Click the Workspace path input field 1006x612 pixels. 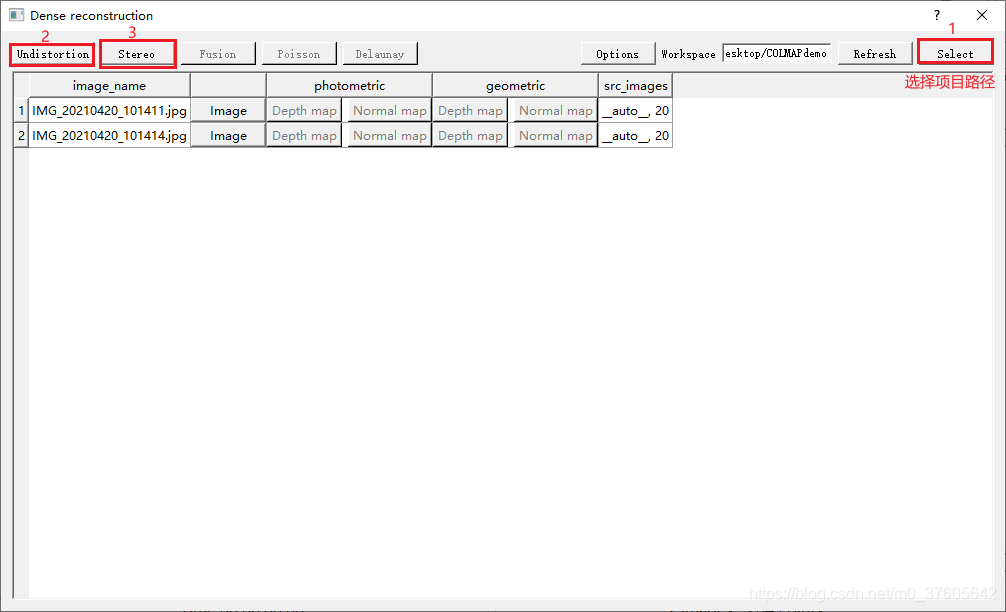[777, 53]
